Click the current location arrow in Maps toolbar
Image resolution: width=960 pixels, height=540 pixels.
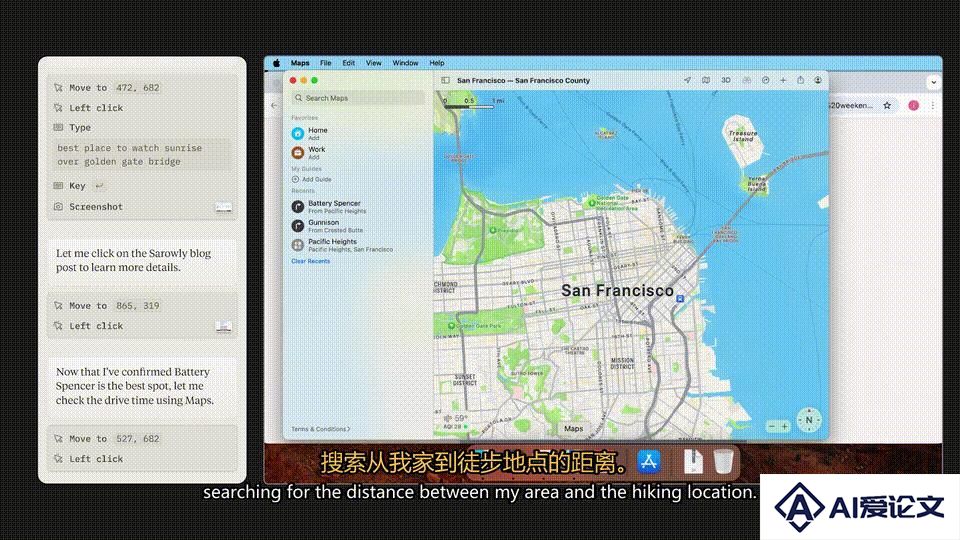(687, 80)
